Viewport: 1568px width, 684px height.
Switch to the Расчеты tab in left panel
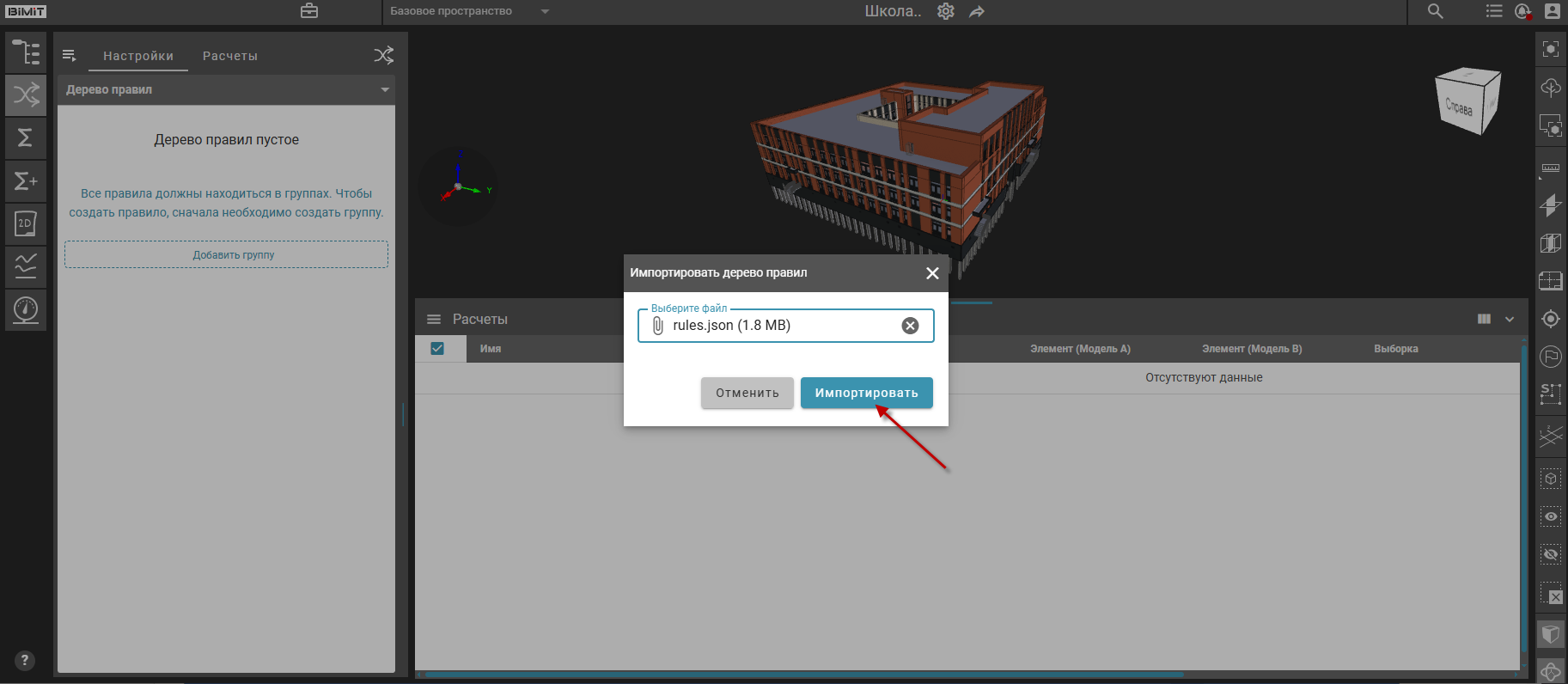(229, 56)
